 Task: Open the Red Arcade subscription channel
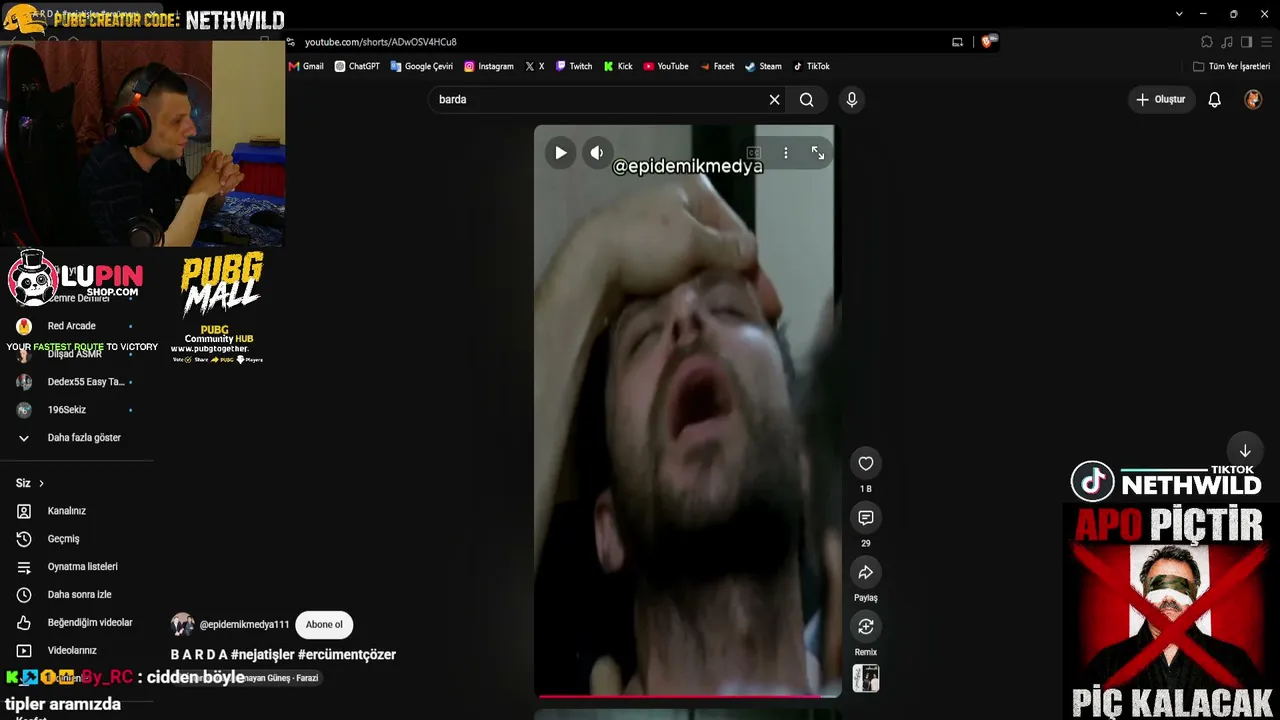click(x=72, y=326)
